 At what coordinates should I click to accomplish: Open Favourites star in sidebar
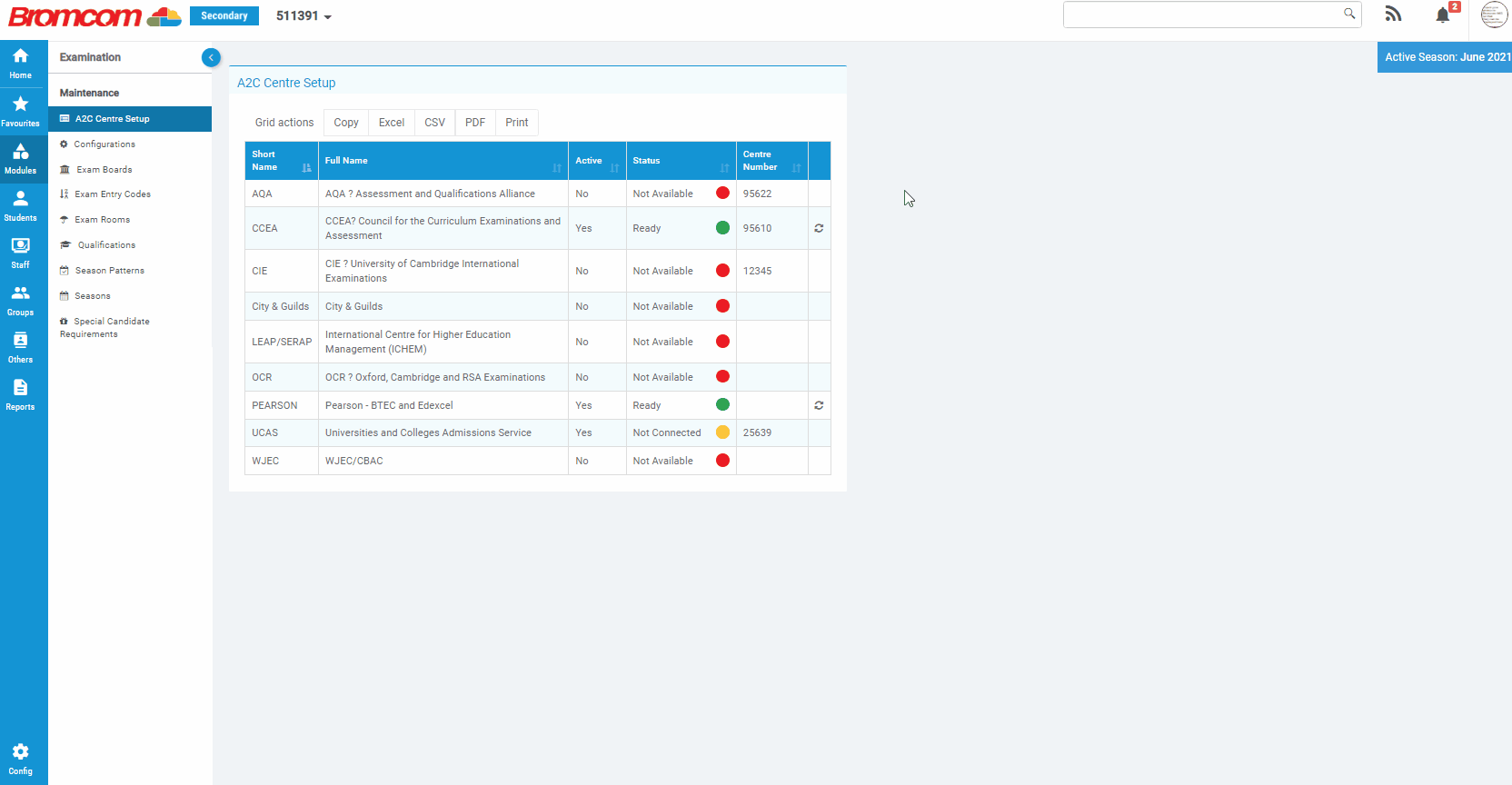(20, 111)
